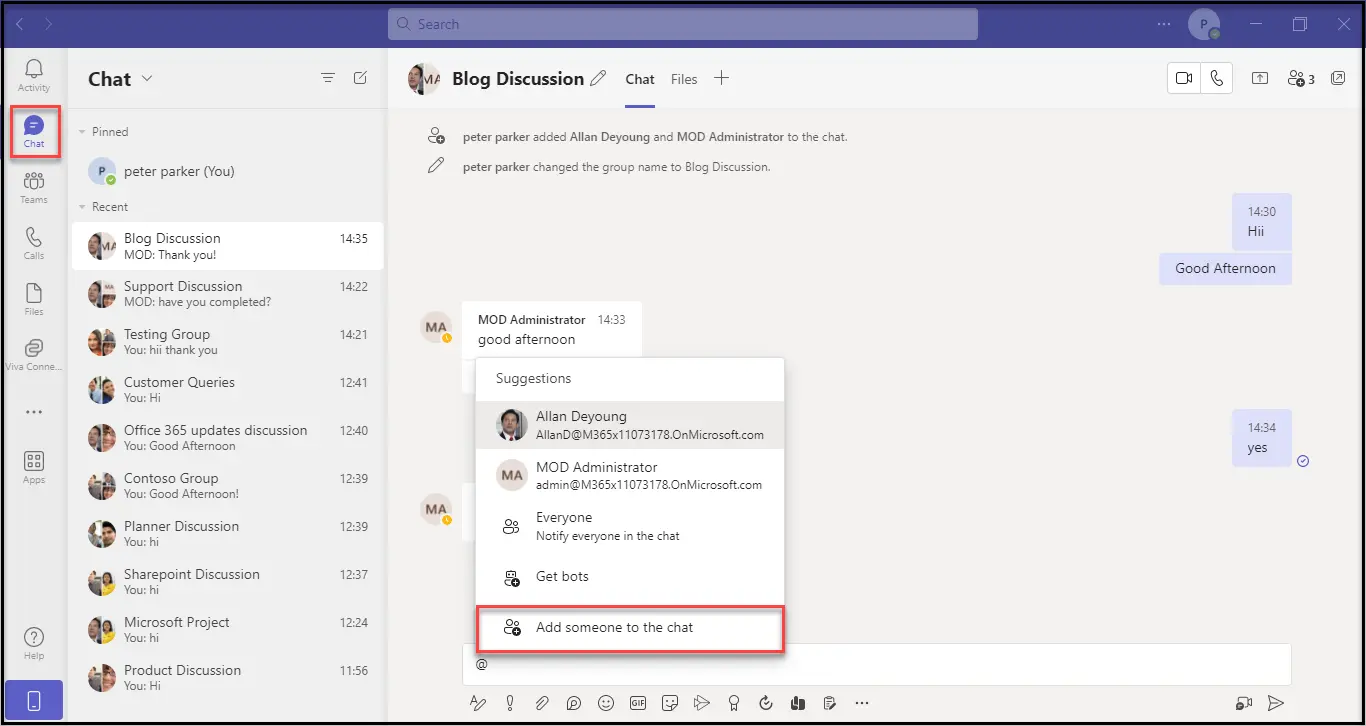The width and height of the screenshot is (1366, 726).
Task: Click the share screen icon
Action: click(x=1260, y=79)
